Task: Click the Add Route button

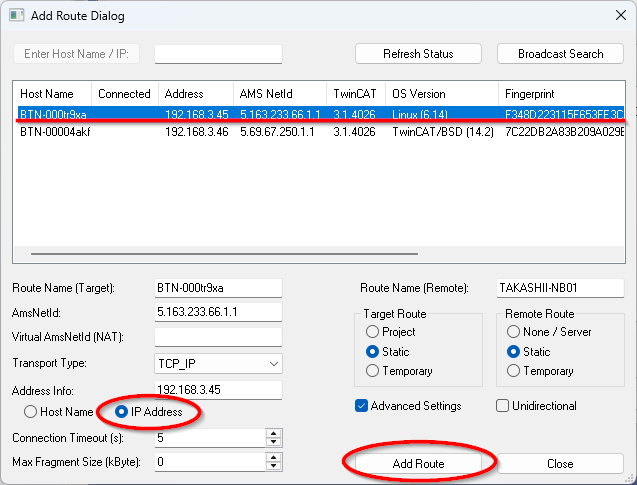Action: tap(418, 464)
